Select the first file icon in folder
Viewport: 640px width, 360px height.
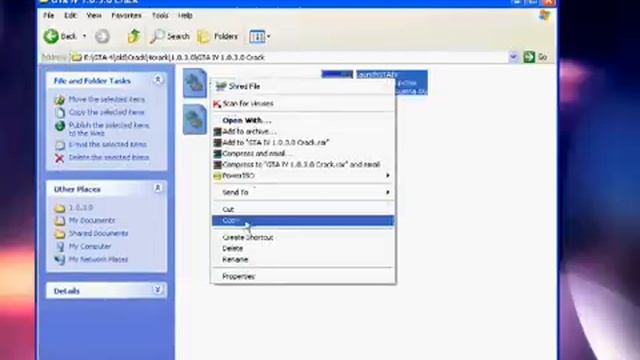(195, 83)
